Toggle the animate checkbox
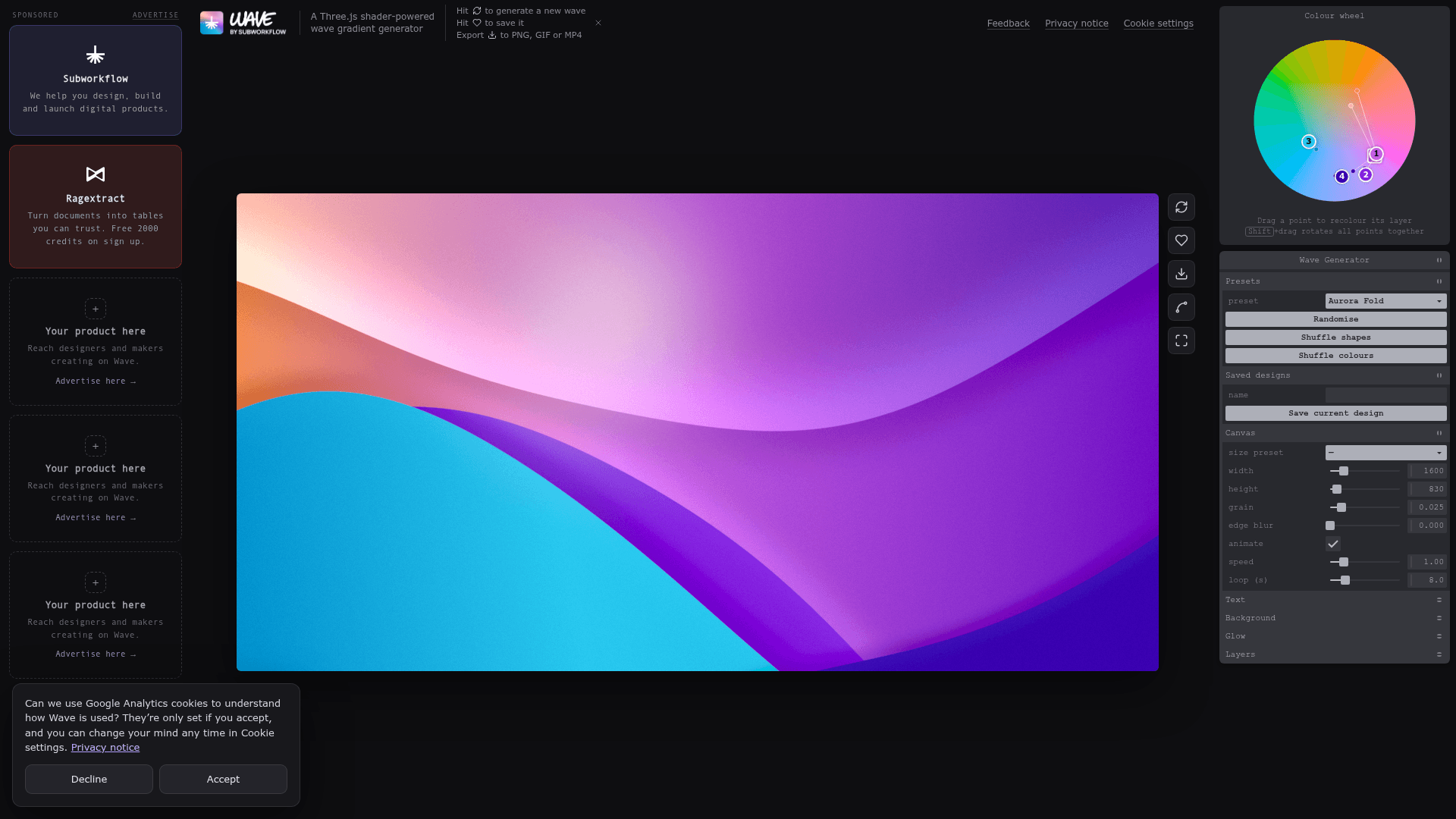 coord(1333,544)
